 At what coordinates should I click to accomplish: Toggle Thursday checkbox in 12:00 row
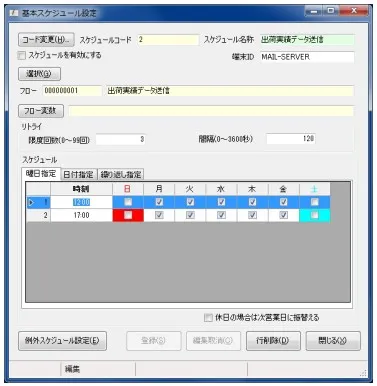click(252, 202)
